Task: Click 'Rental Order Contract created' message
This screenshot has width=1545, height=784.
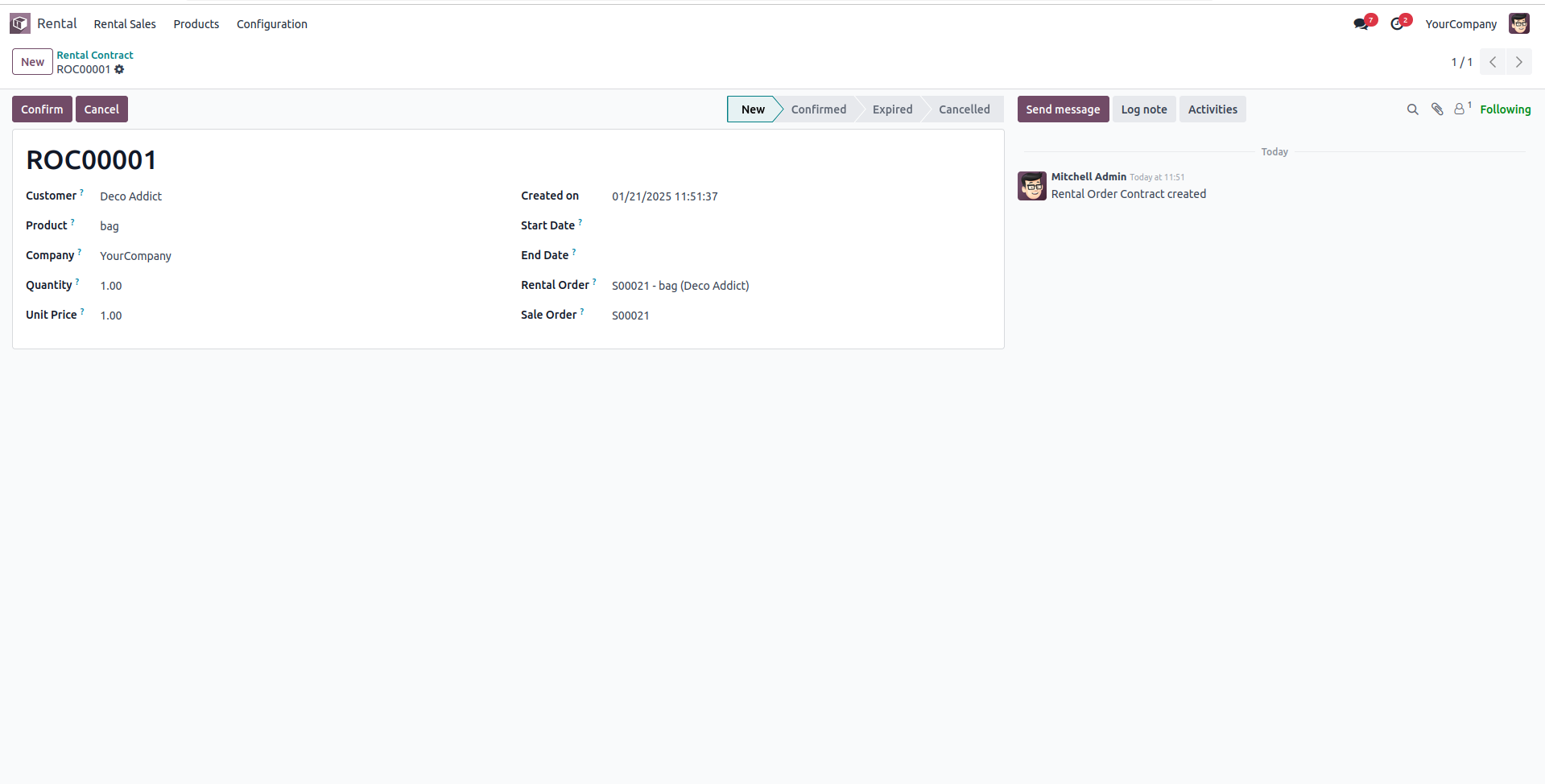Action: point(1129,194)
